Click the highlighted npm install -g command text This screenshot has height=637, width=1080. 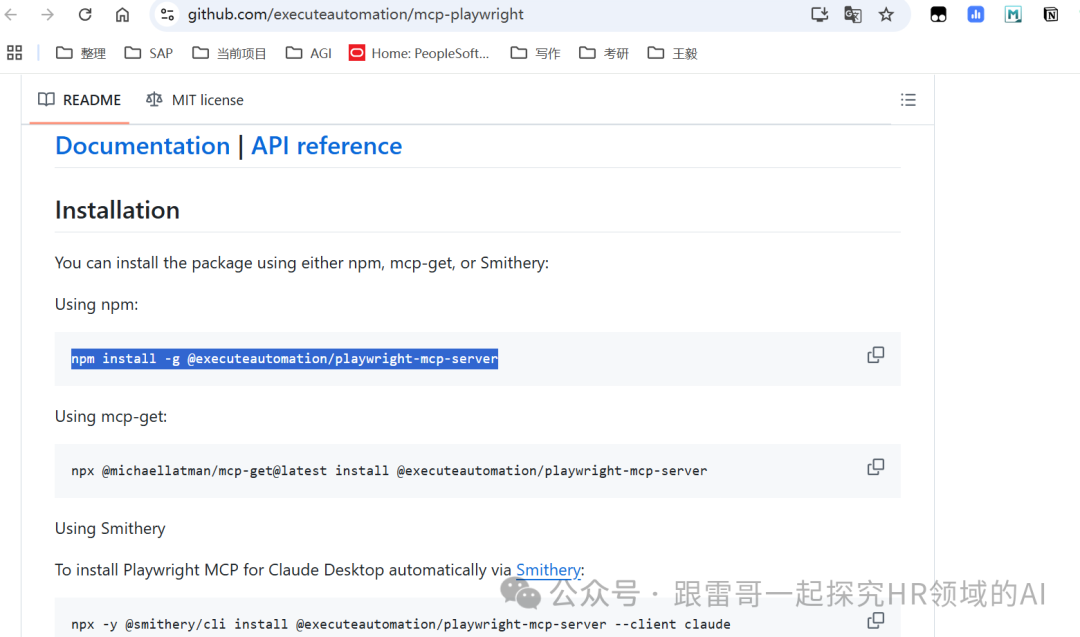tap(284, 359)
